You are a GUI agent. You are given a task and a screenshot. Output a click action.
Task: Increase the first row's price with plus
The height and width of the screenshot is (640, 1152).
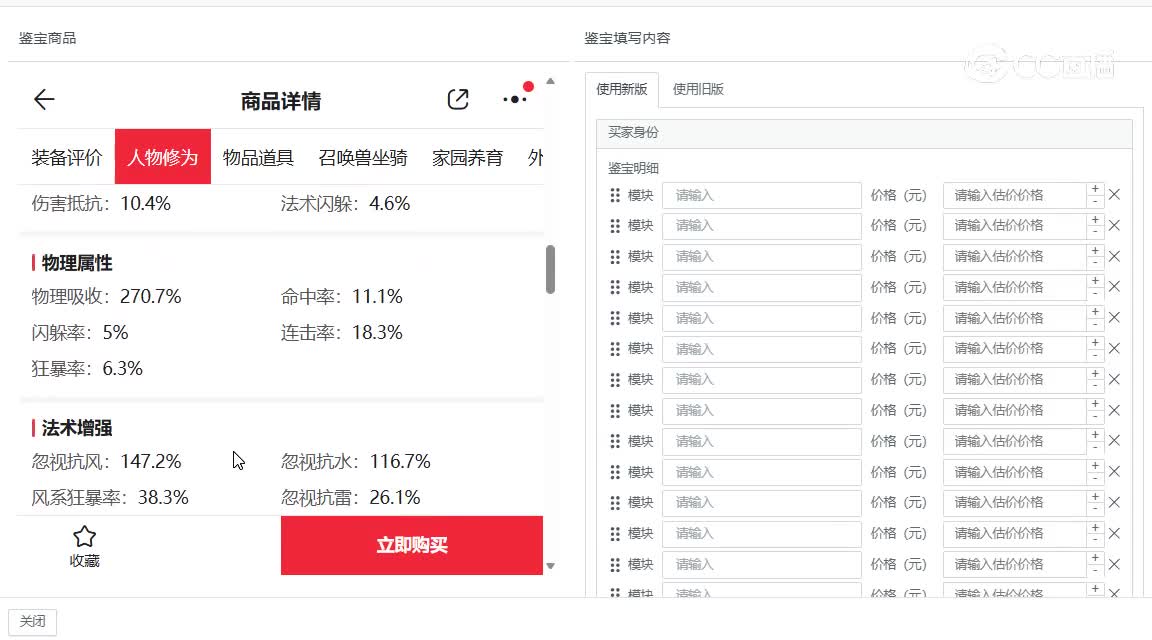(1096, 188)
